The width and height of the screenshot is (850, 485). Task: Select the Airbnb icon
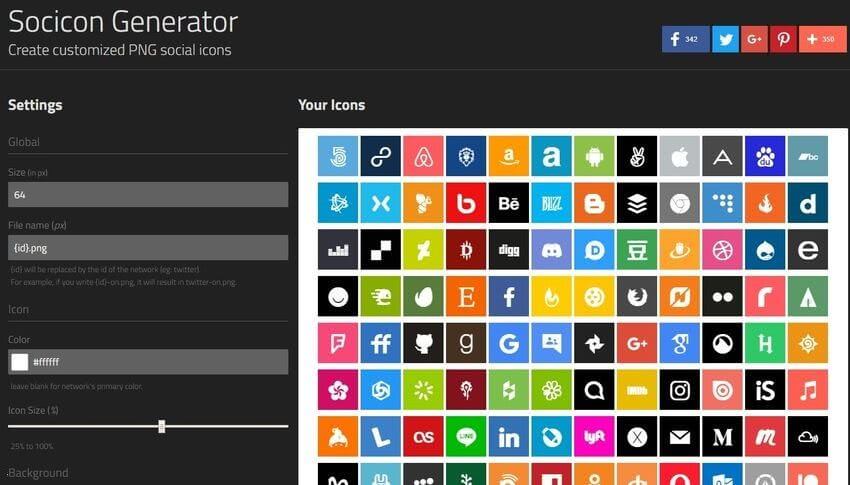click(x=423, y=156)
